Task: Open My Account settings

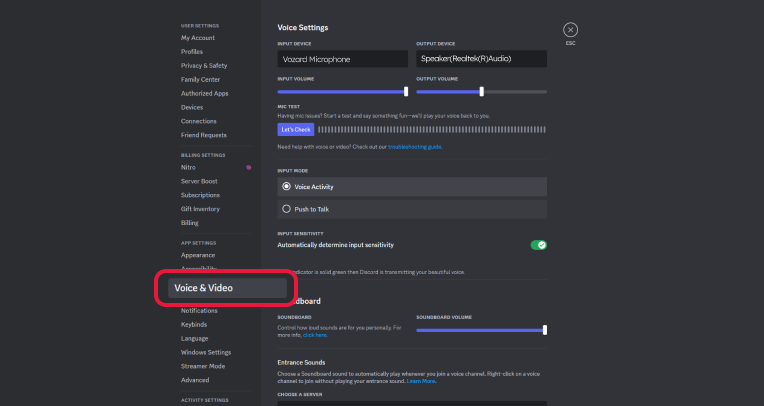Action: point(198,38)
